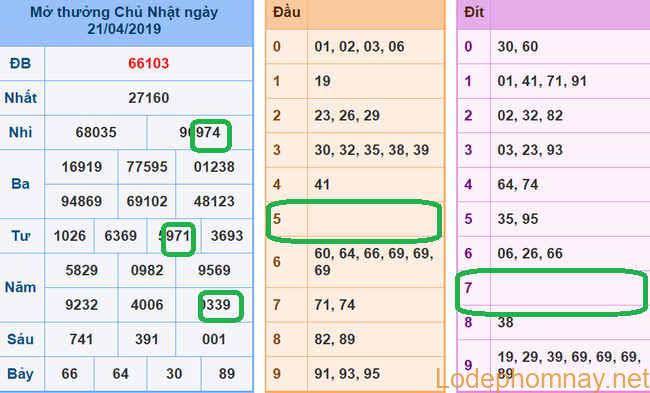
Task: Click the red special prize number 66103
Action: coord(148,63)
